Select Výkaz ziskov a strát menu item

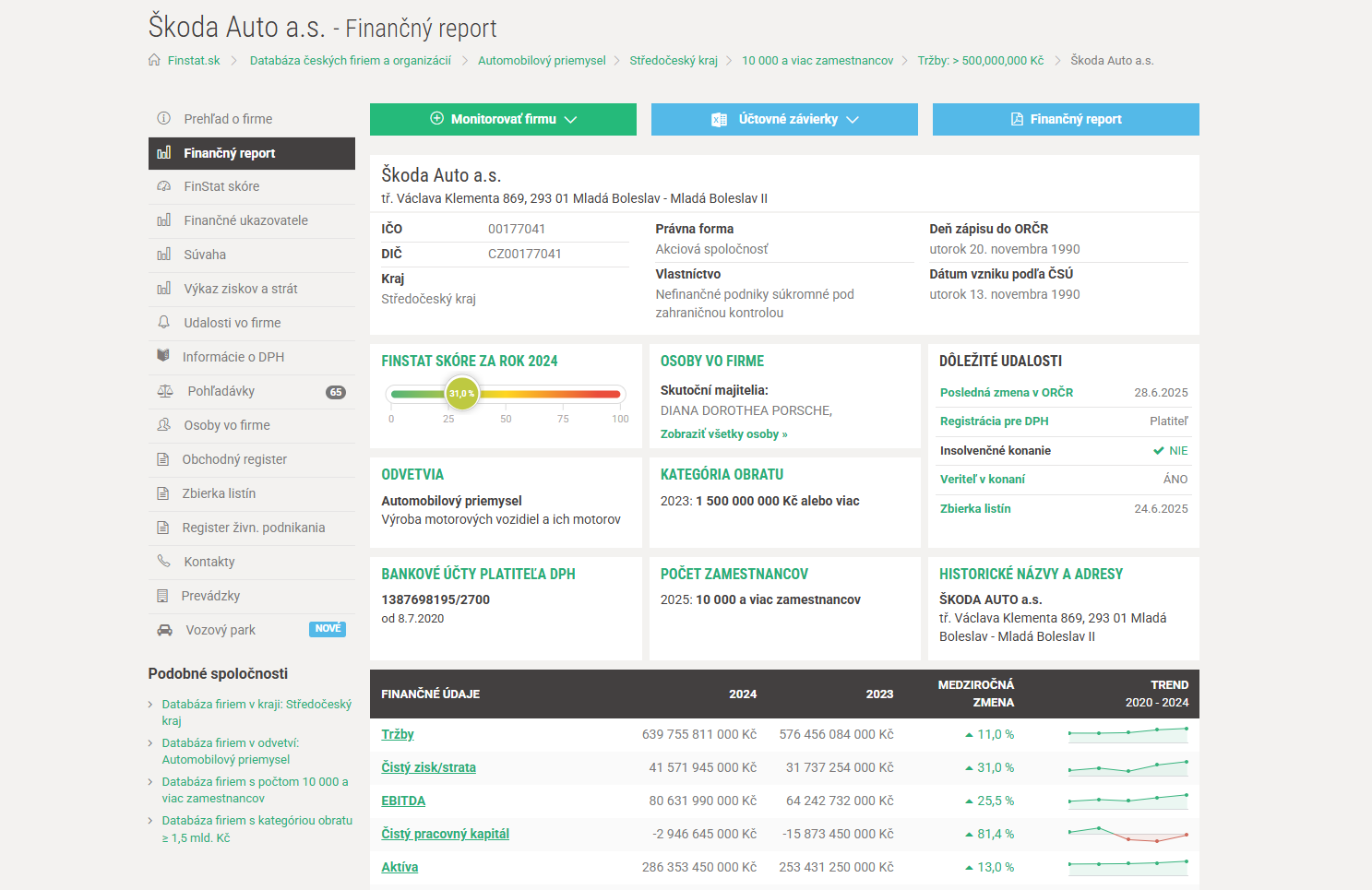click(240, 289)
